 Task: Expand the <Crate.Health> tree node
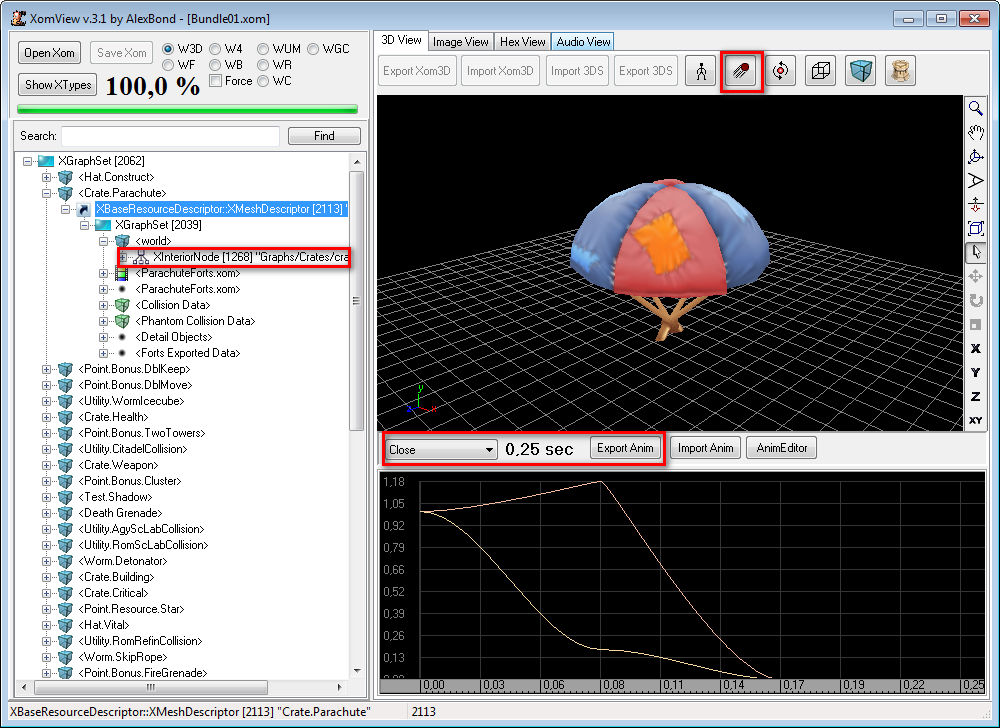46,417
